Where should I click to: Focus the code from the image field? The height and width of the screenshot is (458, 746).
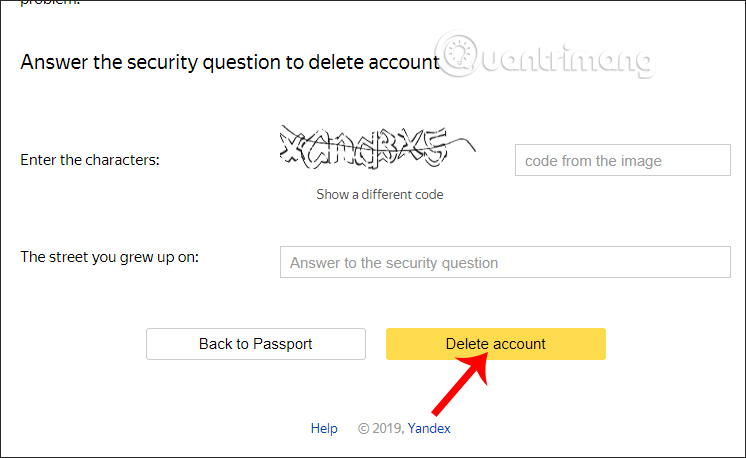coord(622,160)
